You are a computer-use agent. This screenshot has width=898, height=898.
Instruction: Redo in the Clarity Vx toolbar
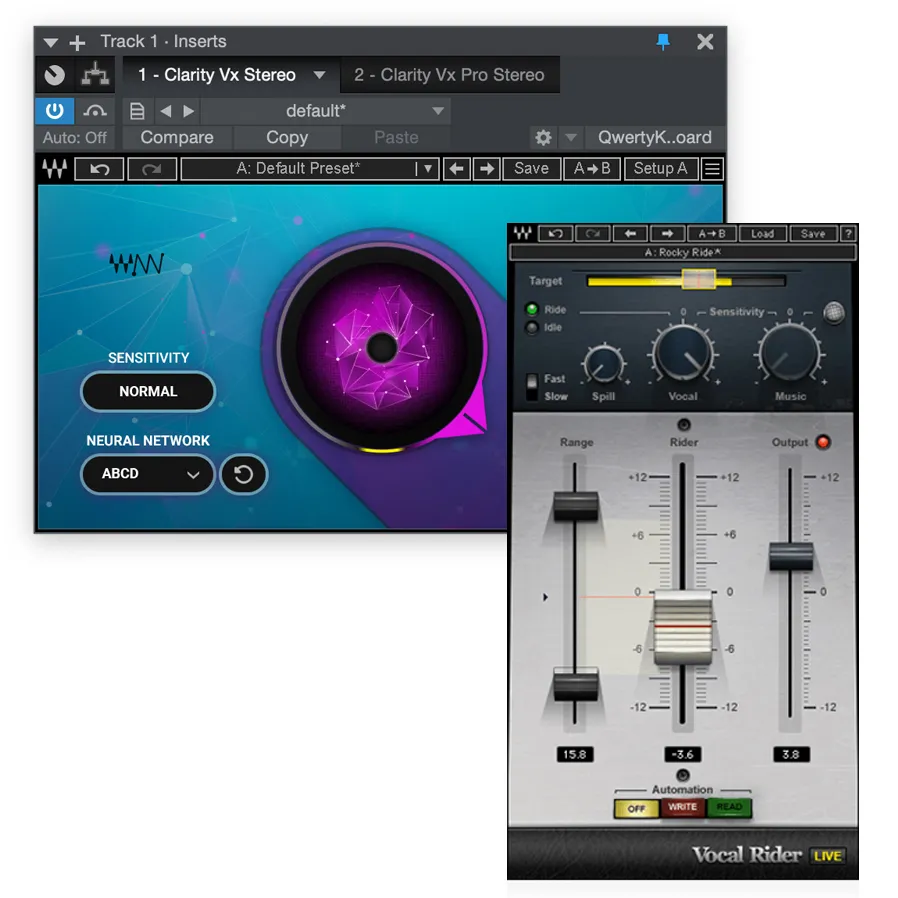(x=152, y=169)
